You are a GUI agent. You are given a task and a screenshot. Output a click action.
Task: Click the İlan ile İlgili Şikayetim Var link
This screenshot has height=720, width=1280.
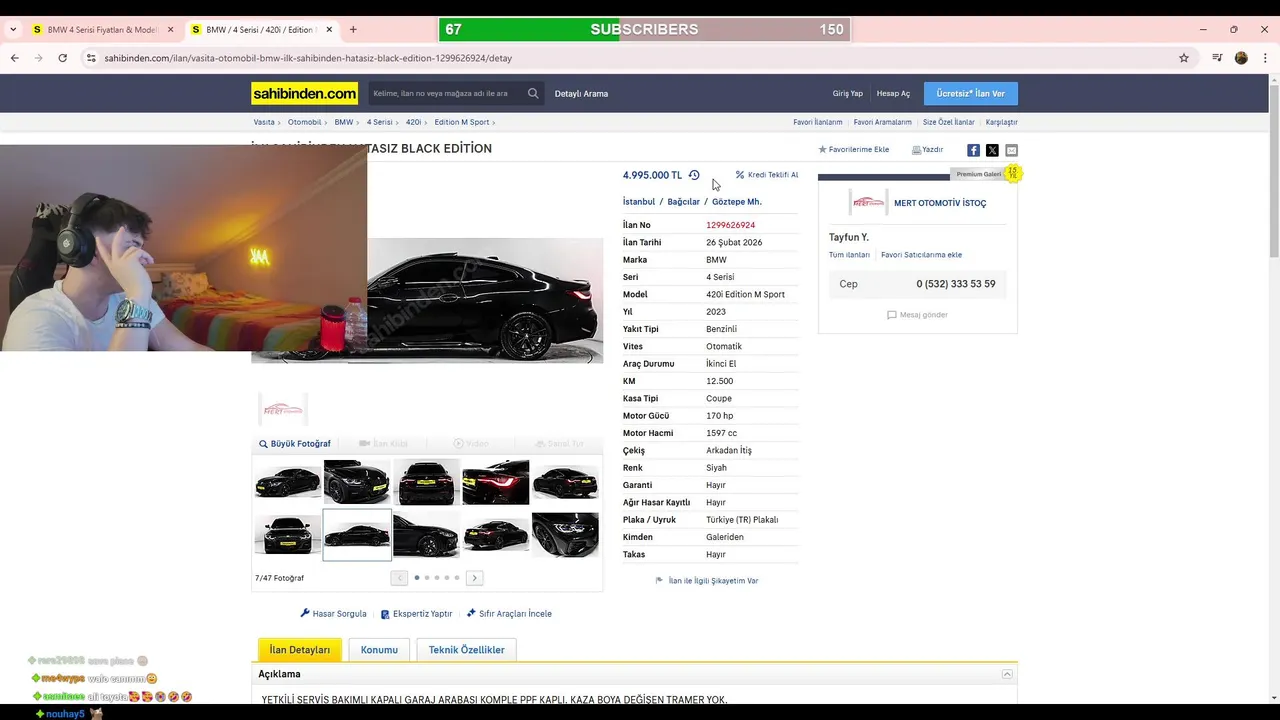tap(713, 581)
